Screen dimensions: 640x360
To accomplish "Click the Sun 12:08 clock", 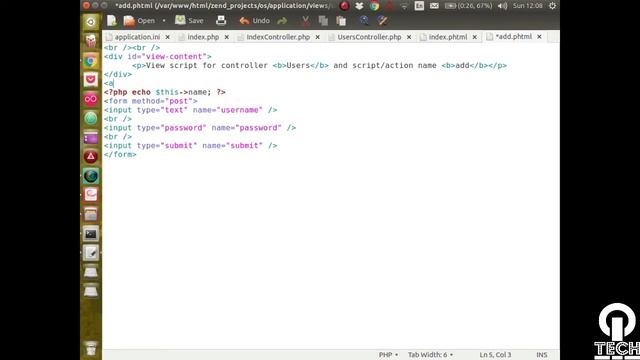I will [x=528, y=6].
